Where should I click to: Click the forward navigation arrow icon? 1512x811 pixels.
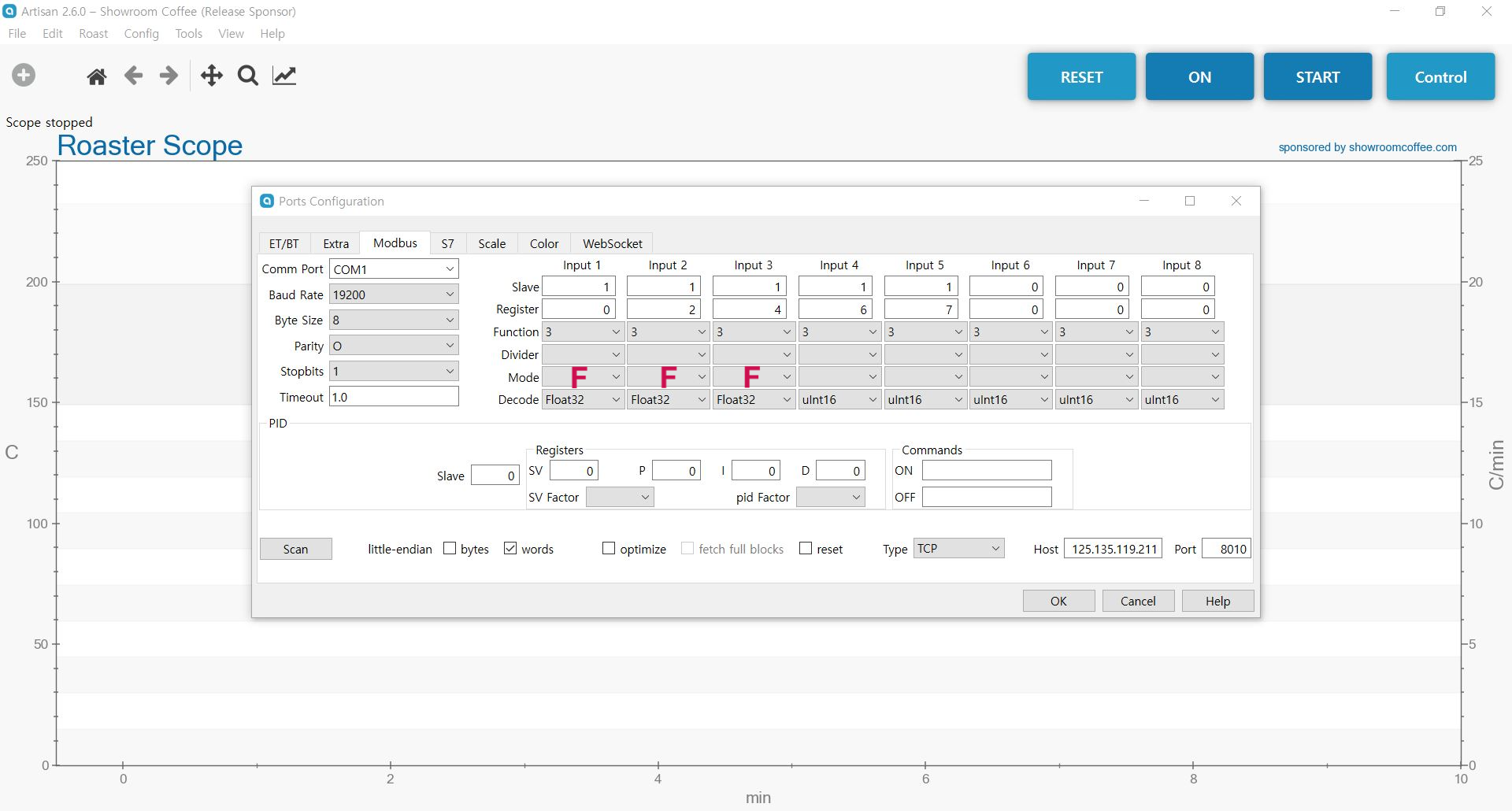168,75
